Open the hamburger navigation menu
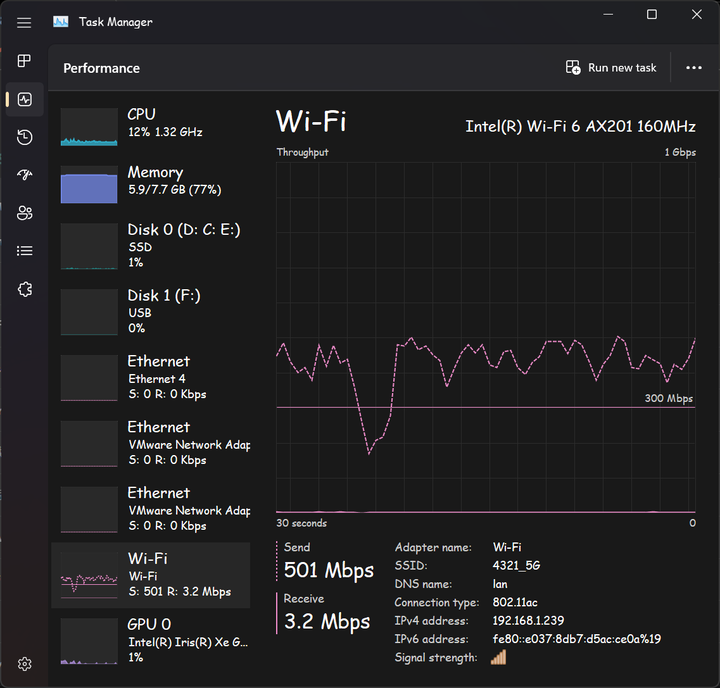The image size is (720, 688). (x=24, y=23)
